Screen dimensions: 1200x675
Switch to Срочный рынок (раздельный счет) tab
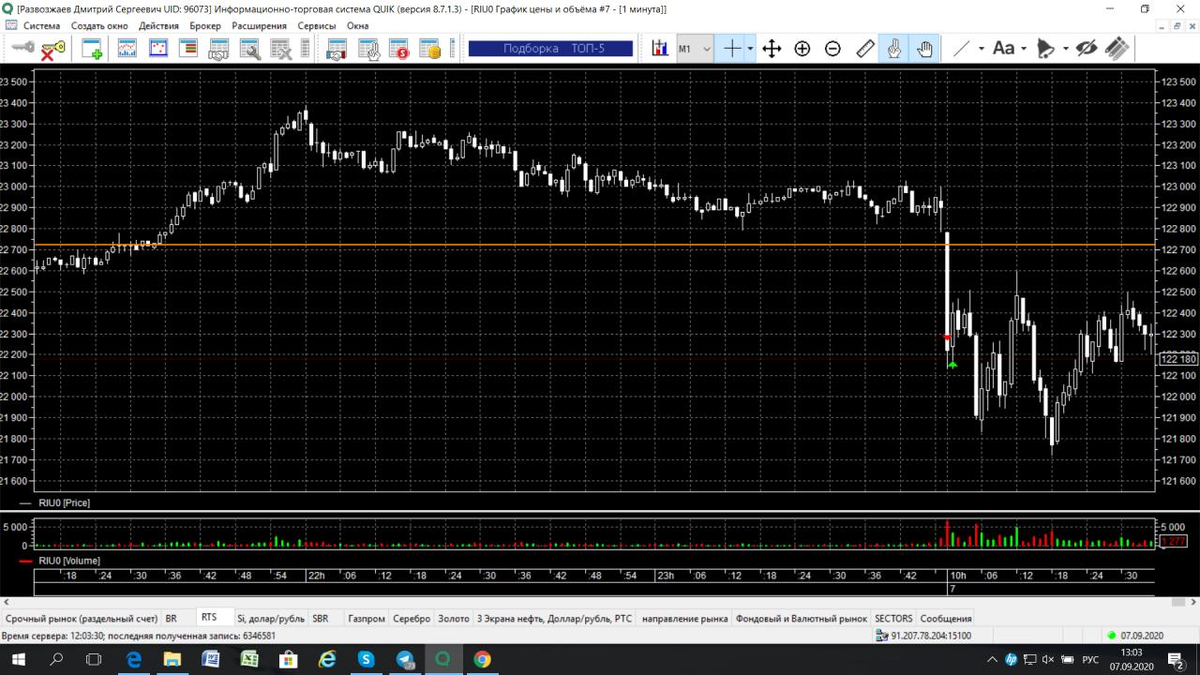tap(80, 619)
